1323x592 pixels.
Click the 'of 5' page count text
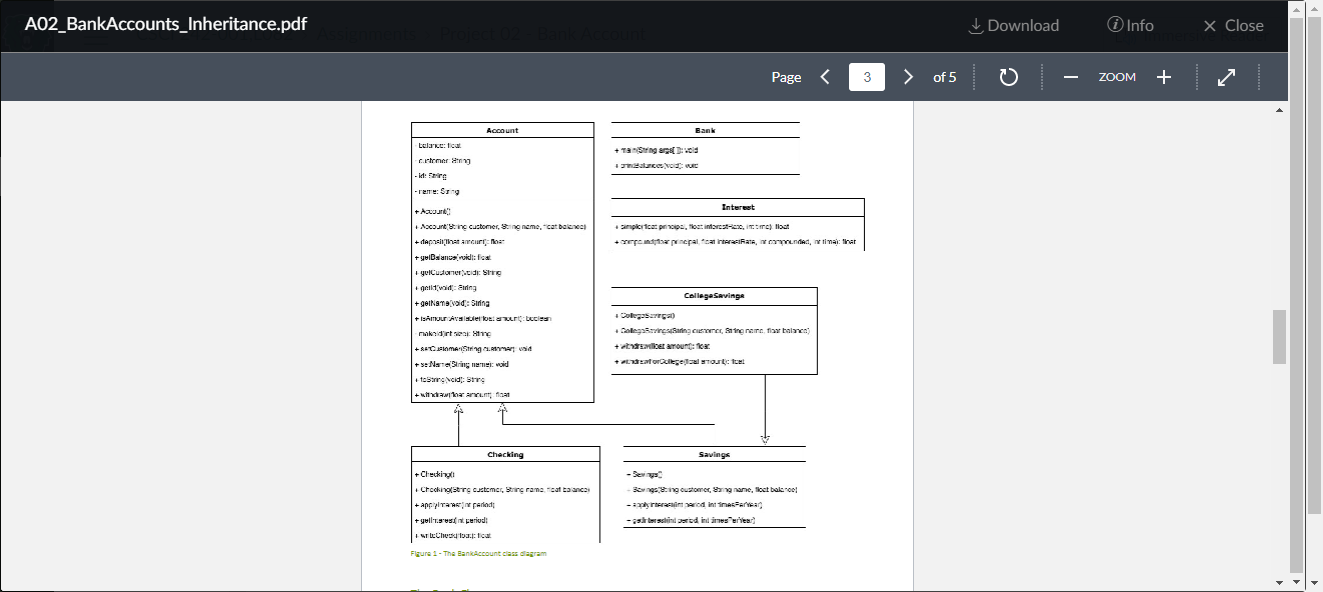(945, 77)
